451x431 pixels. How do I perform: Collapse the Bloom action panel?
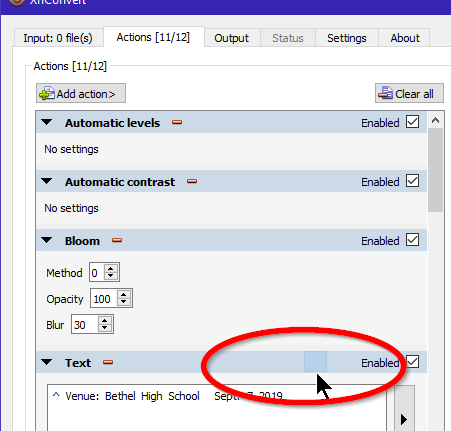(47, 240)
